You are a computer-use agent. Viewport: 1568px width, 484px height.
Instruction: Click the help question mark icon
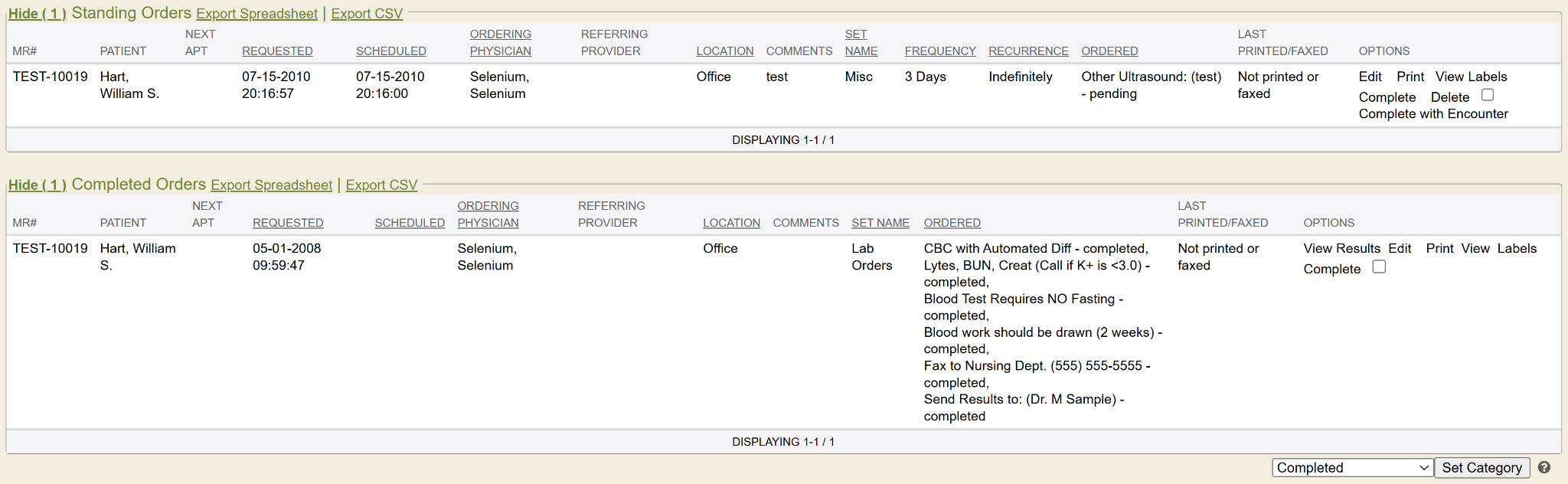pos(1544,467)
